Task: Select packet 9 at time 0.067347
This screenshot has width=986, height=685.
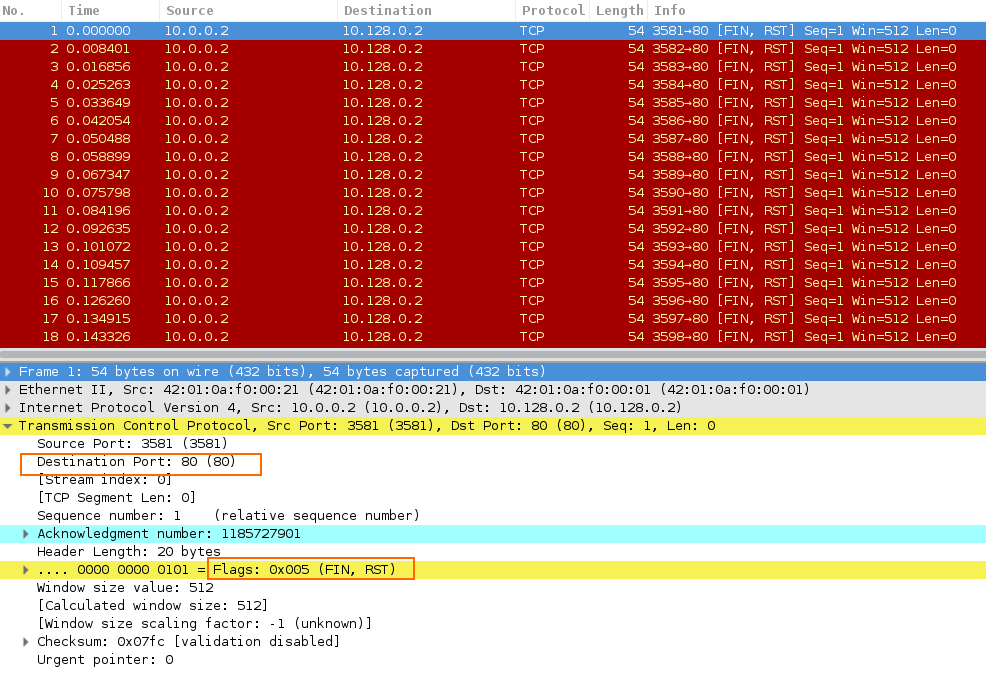Action: pos(493,174)
